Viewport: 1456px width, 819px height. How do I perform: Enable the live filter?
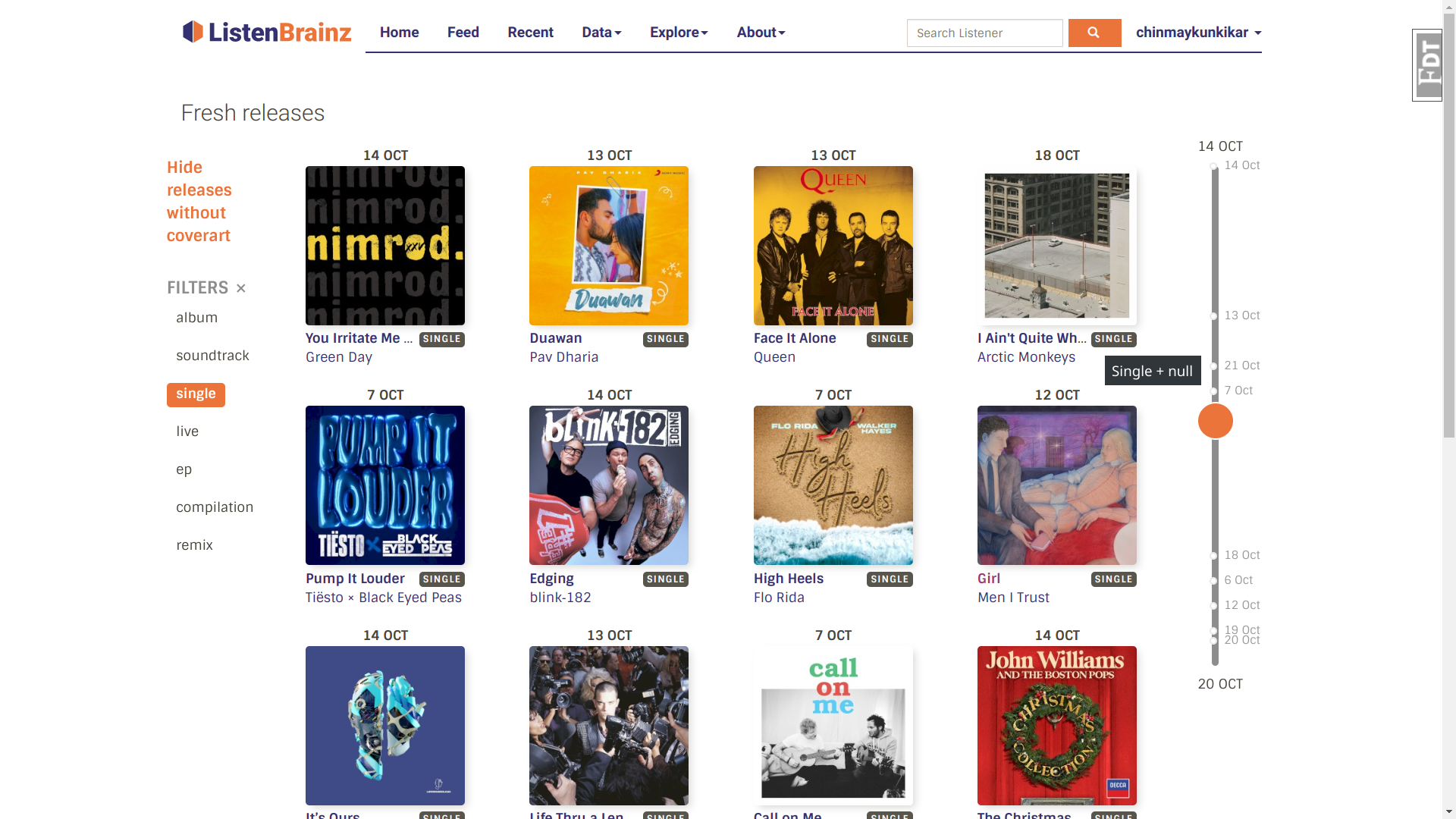(x=187, y=431)
